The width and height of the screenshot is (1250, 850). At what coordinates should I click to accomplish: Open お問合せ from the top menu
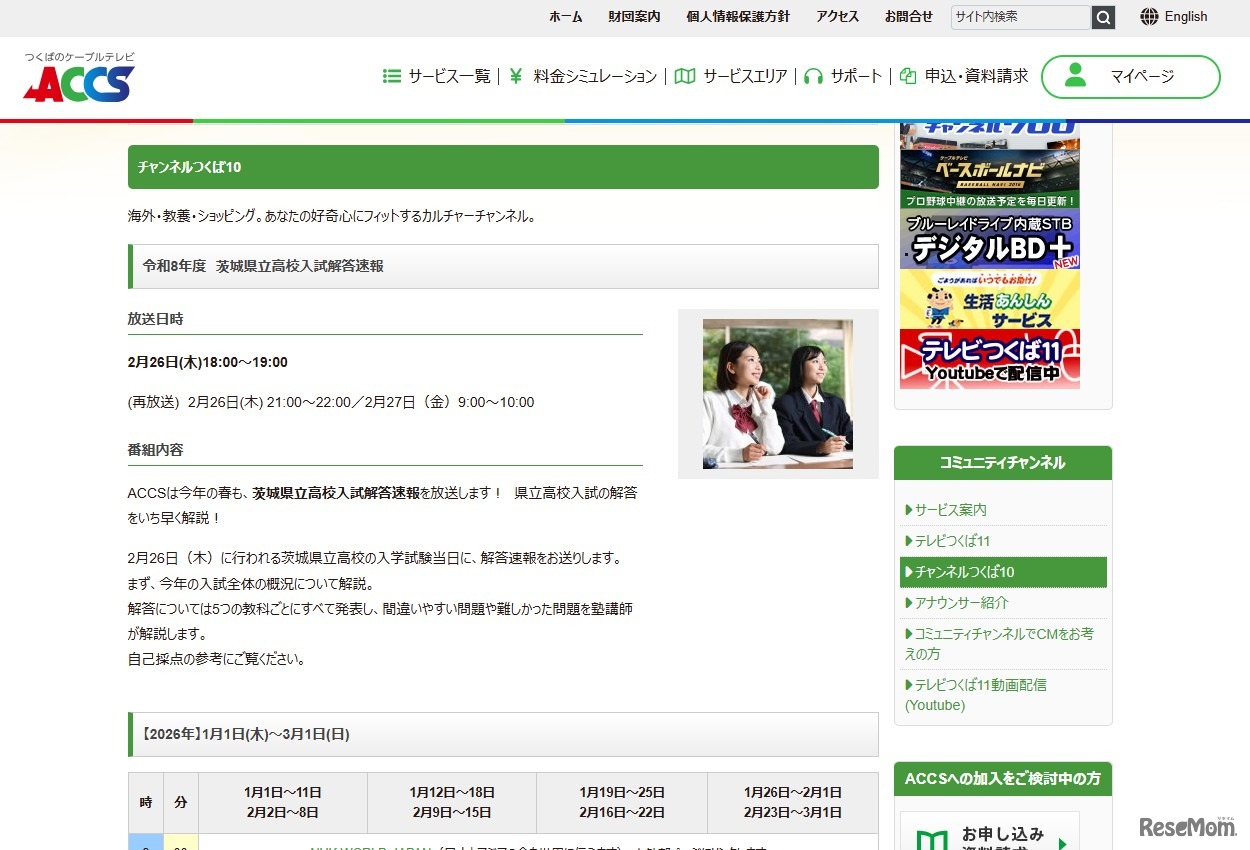(908, 16)
